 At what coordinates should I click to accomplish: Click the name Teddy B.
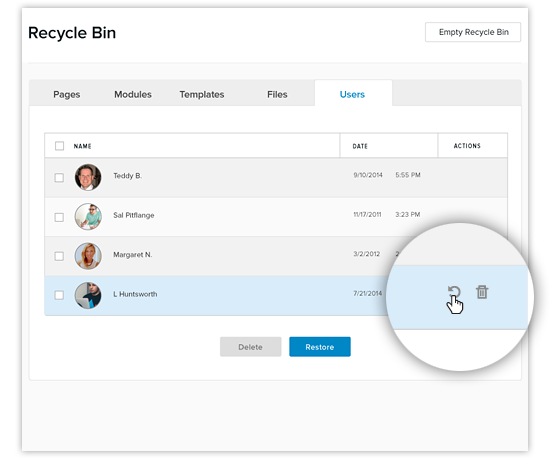(127, 176)
